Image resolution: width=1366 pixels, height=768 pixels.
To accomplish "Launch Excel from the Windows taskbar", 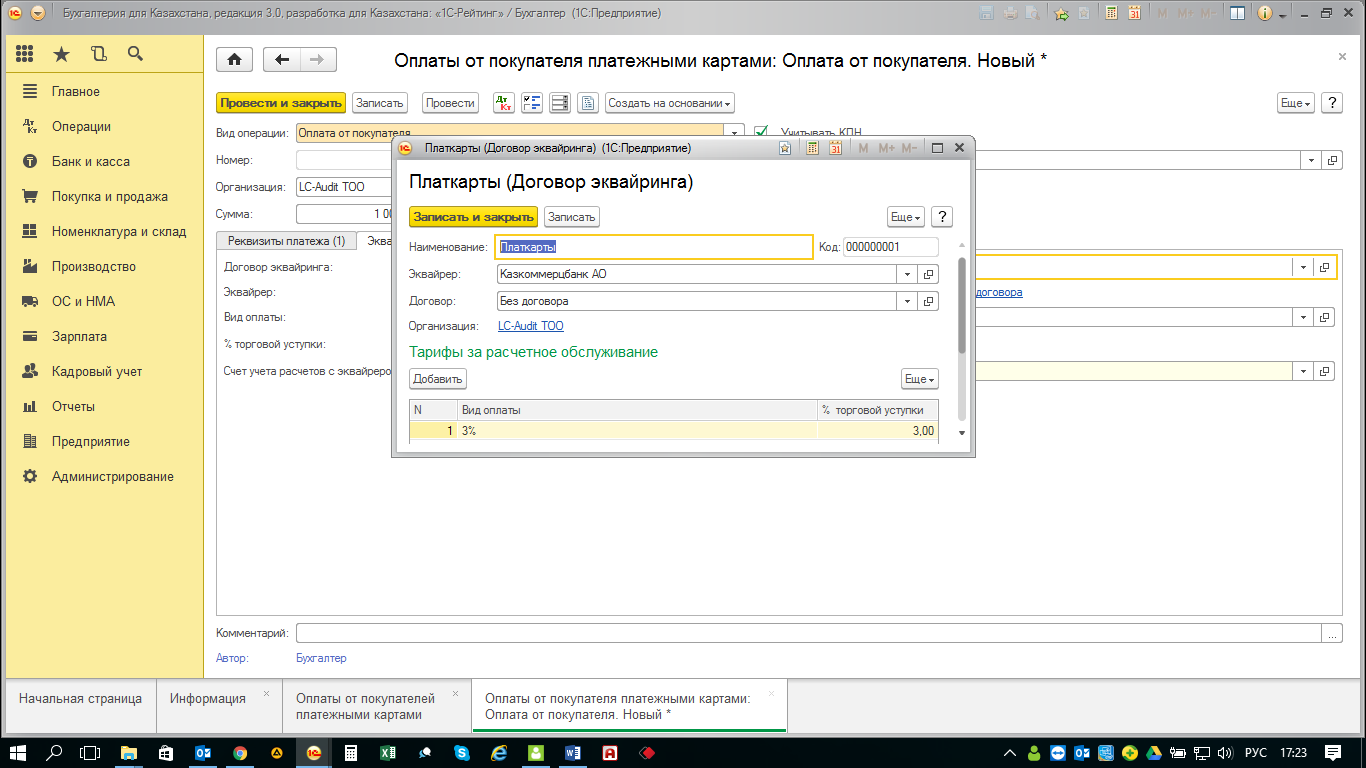I will [387, 753].
